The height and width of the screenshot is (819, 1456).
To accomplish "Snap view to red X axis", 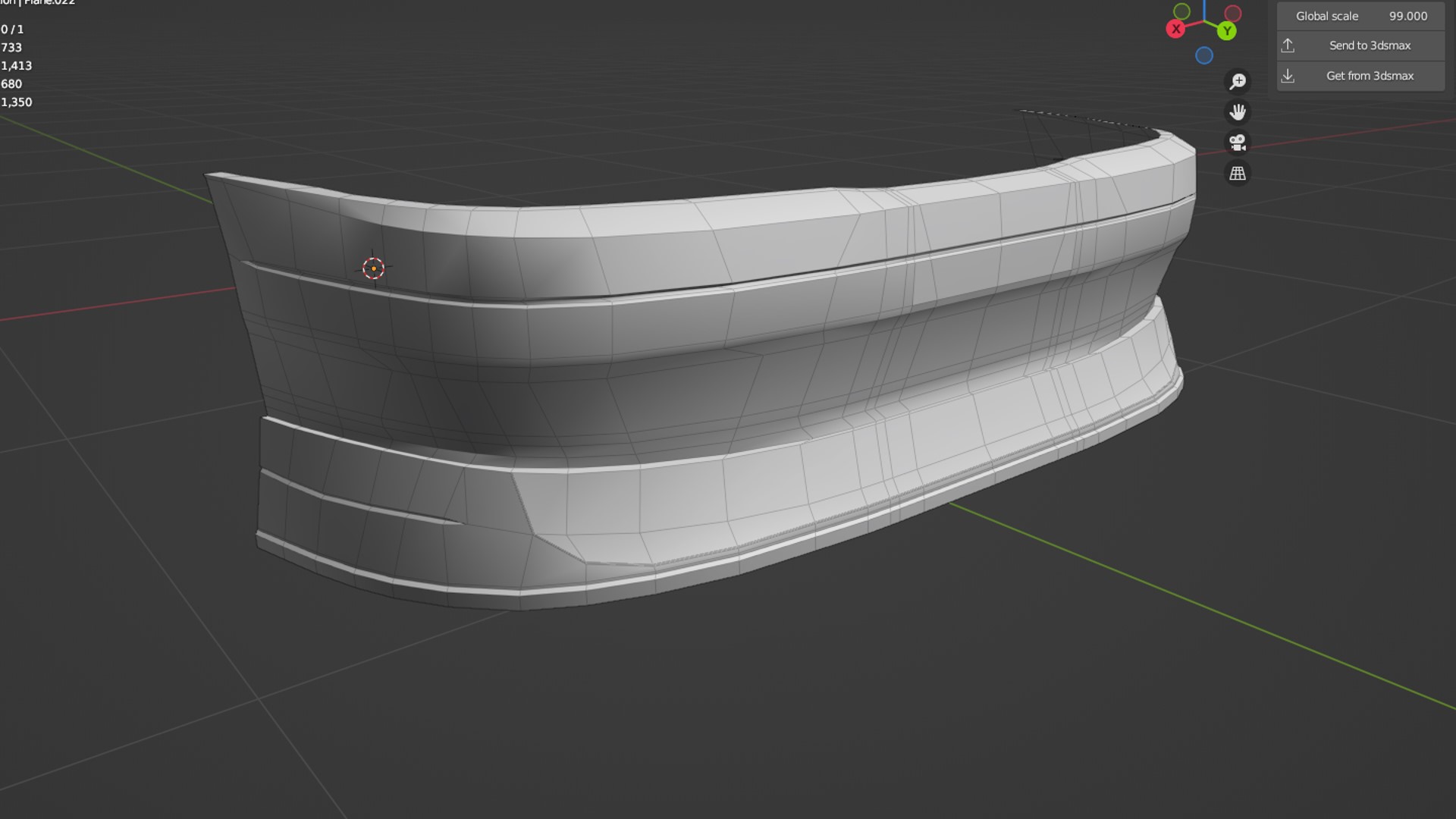I will coord(1175,30).
